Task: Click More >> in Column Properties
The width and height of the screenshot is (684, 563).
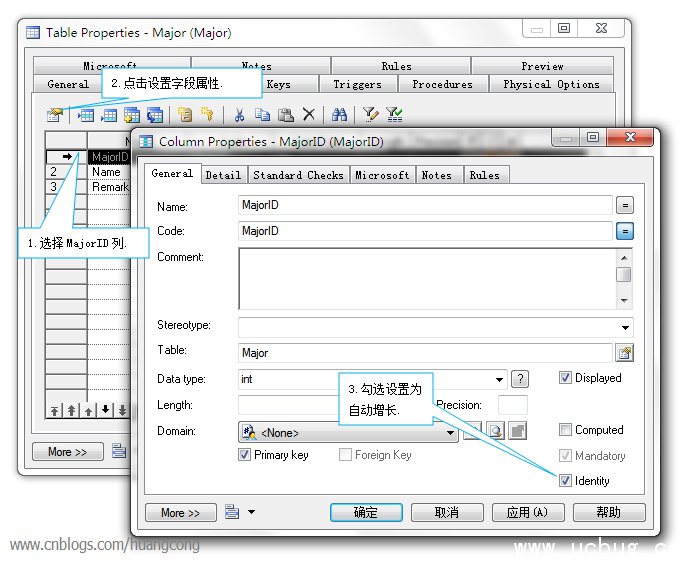Action: tap(181, 513)
